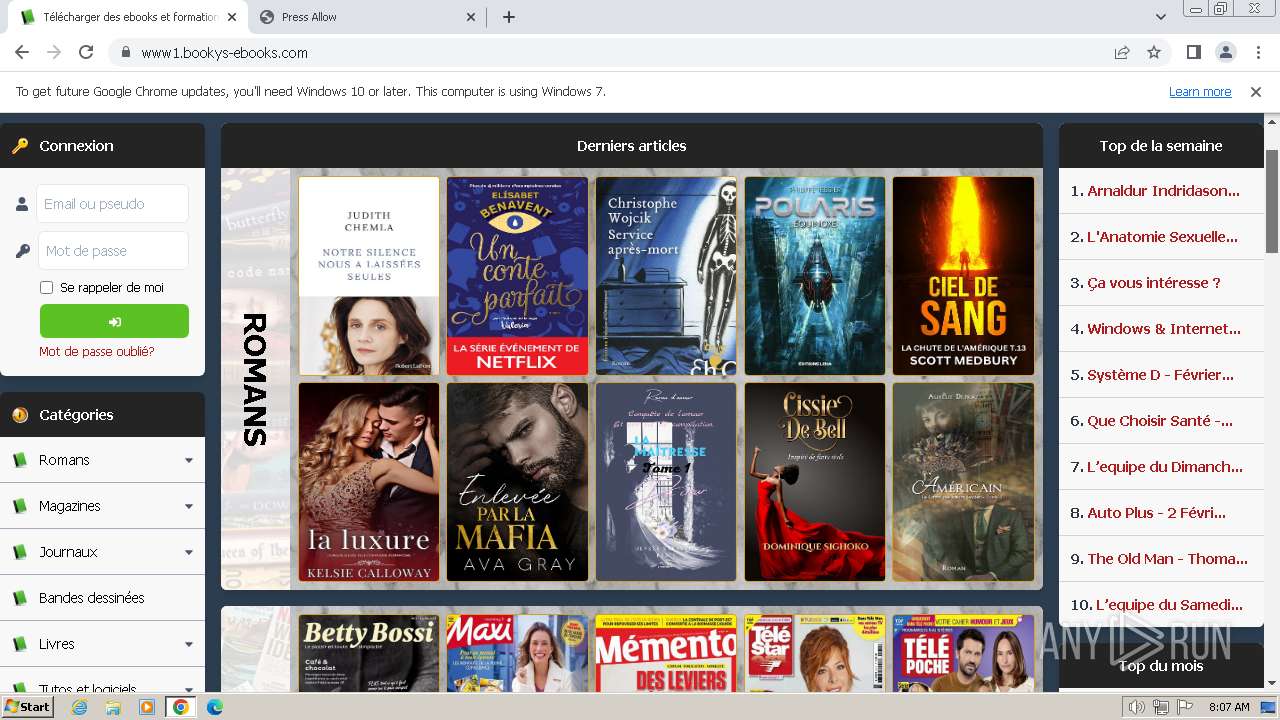This screenshot has height=720, width=1280.
Task: Click the address bar URL
Action: [x=224, y=52]
